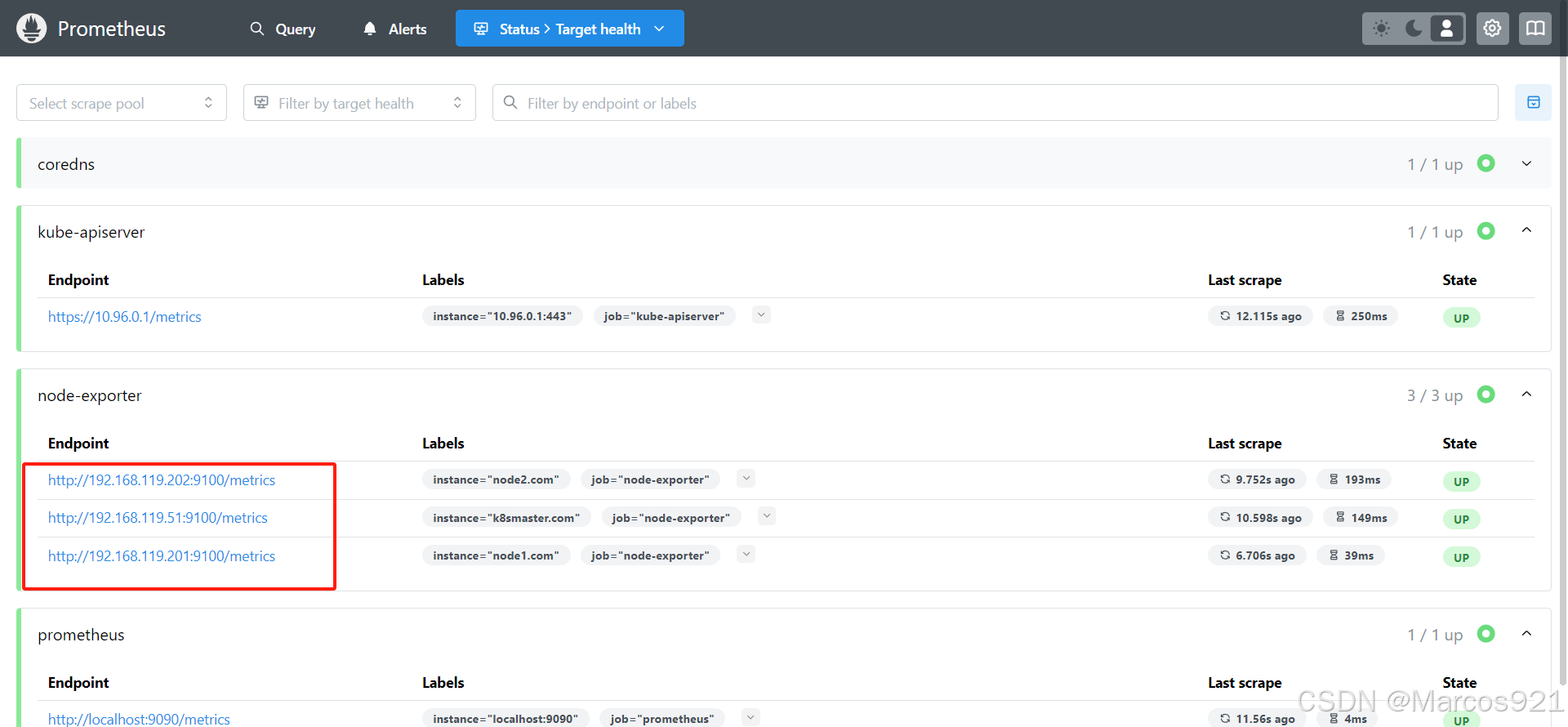
Task: Click the green health ring for node-exporter
Action: tap(1486, 395)
